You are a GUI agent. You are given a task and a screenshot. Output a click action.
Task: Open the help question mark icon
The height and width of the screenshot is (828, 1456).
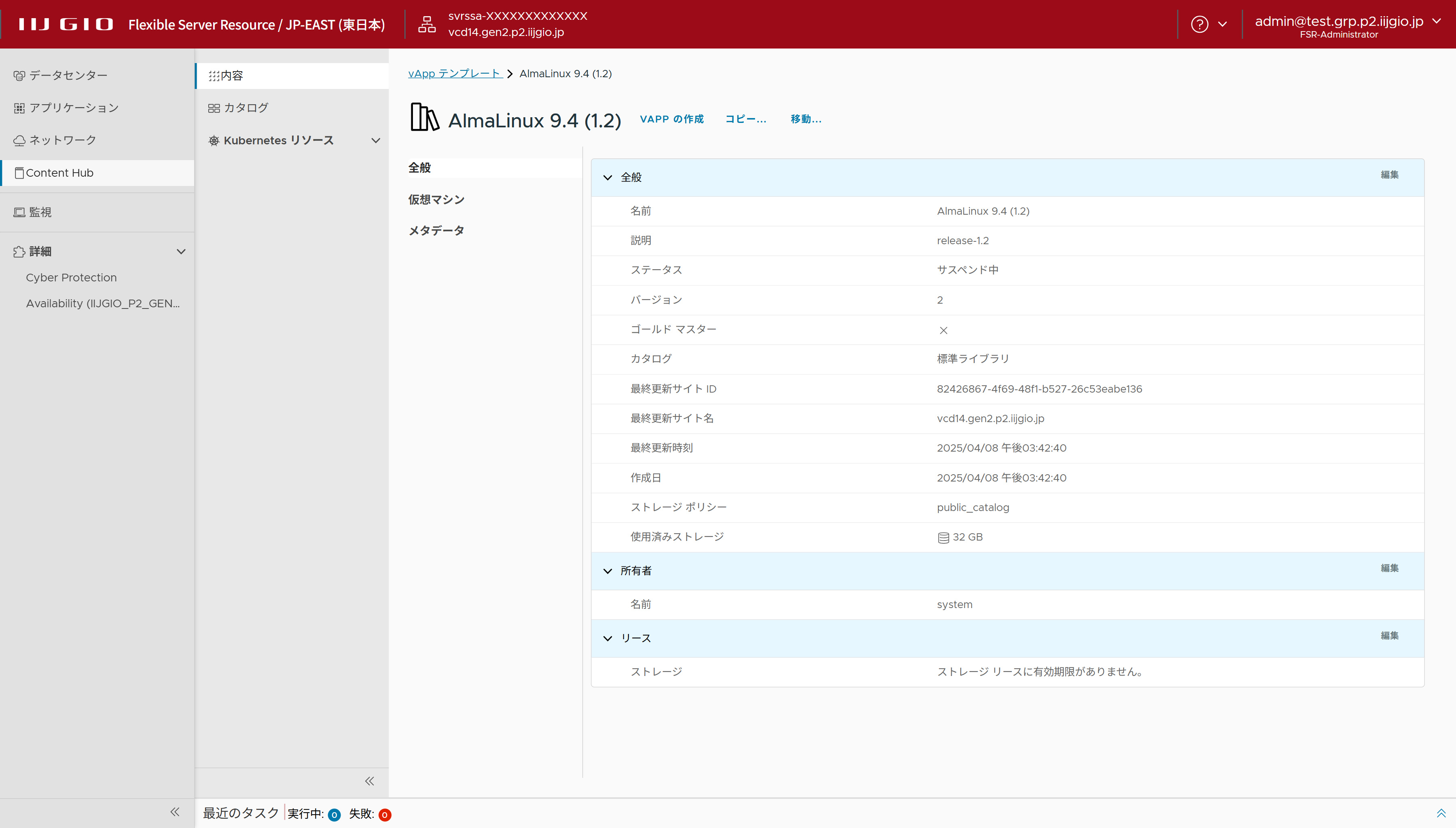[x=1200, y=24]
